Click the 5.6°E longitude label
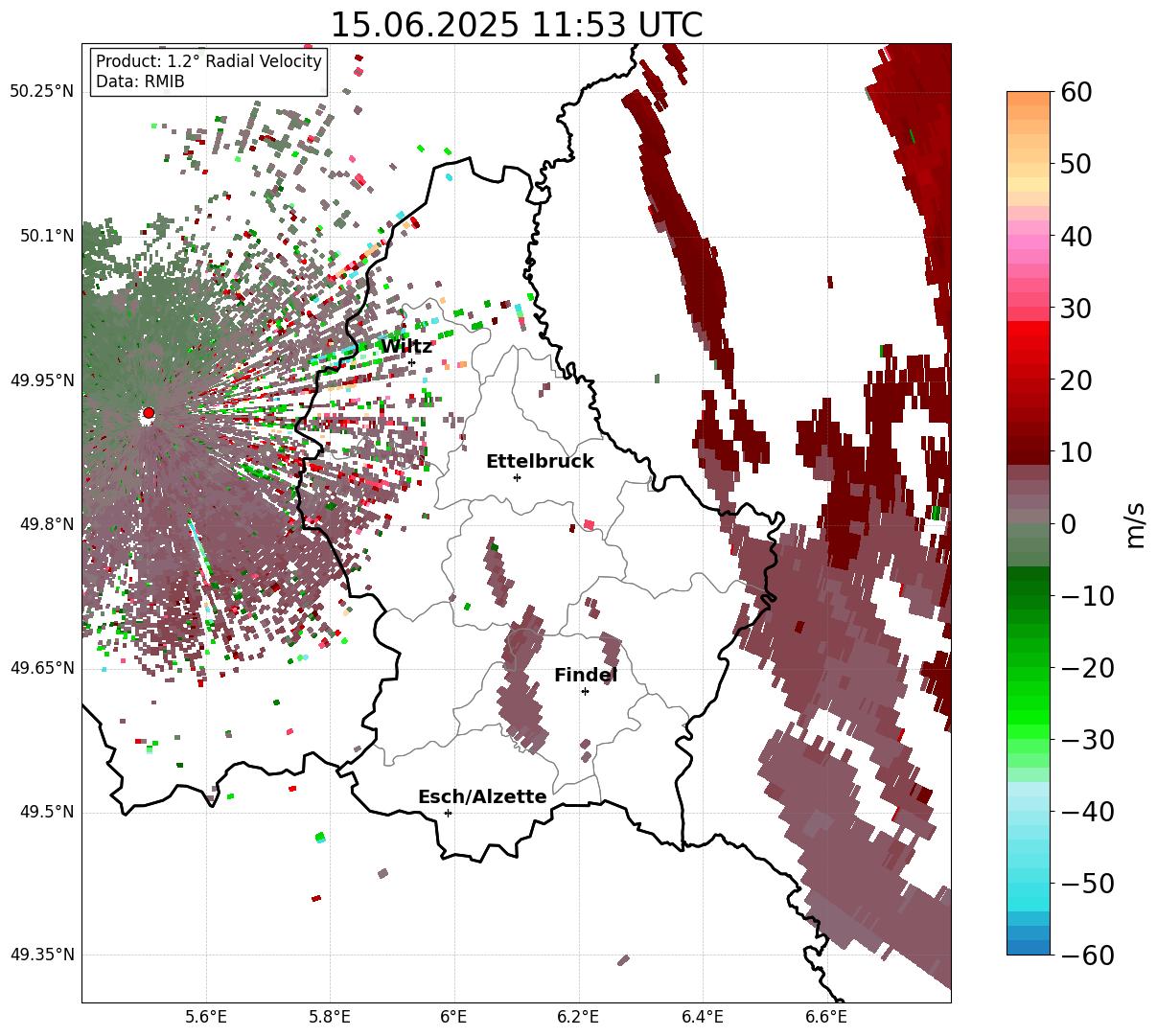 click(206, 1017)
